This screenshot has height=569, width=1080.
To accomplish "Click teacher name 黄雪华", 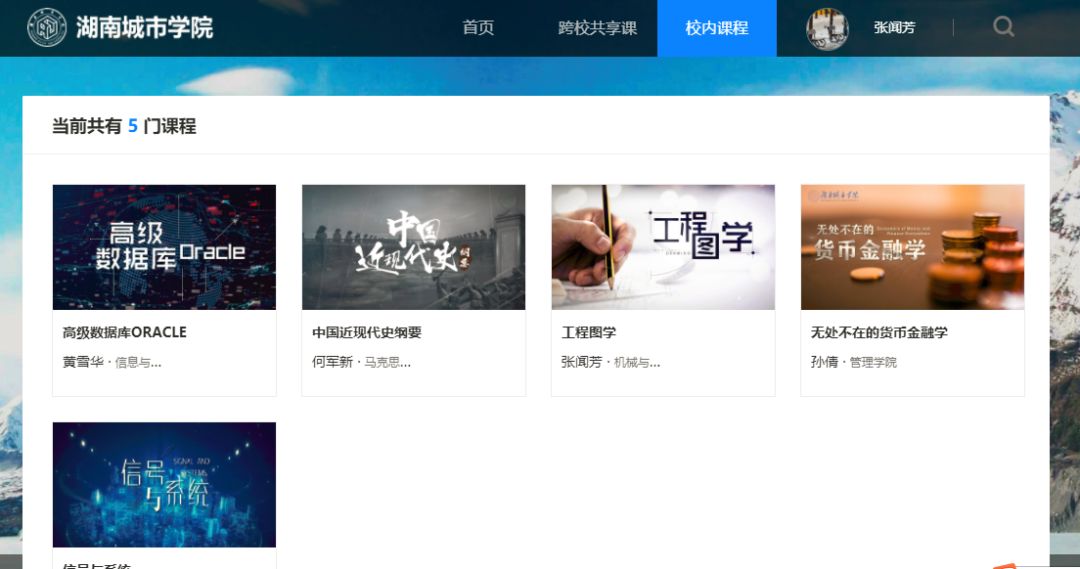I will (x=83, y=362).
